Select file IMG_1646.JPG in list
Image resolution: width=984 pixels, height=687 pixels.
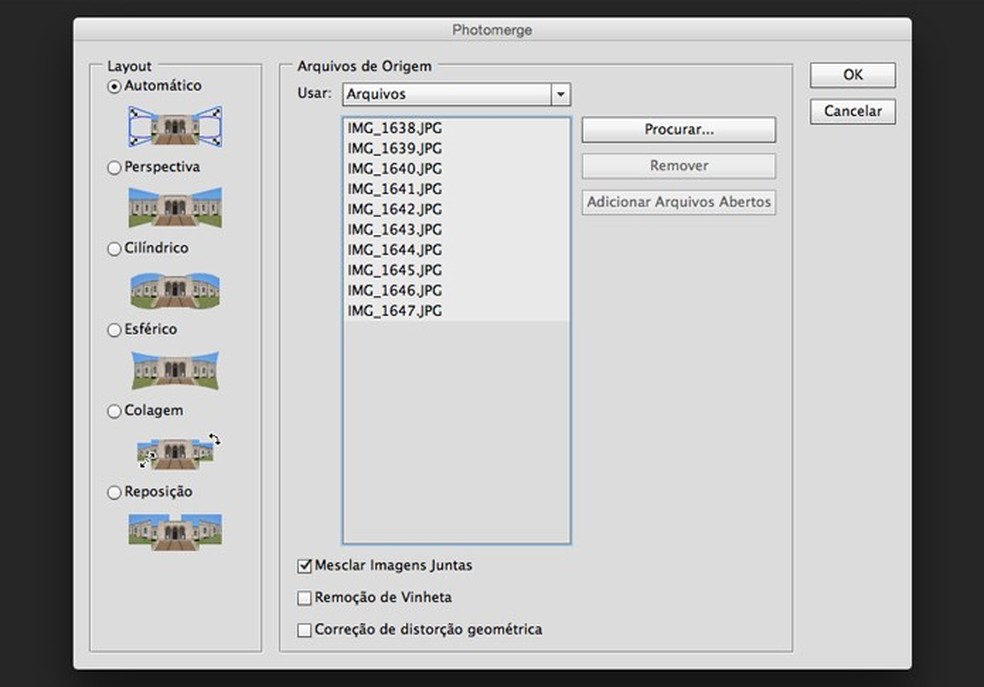tap(456, 290)
